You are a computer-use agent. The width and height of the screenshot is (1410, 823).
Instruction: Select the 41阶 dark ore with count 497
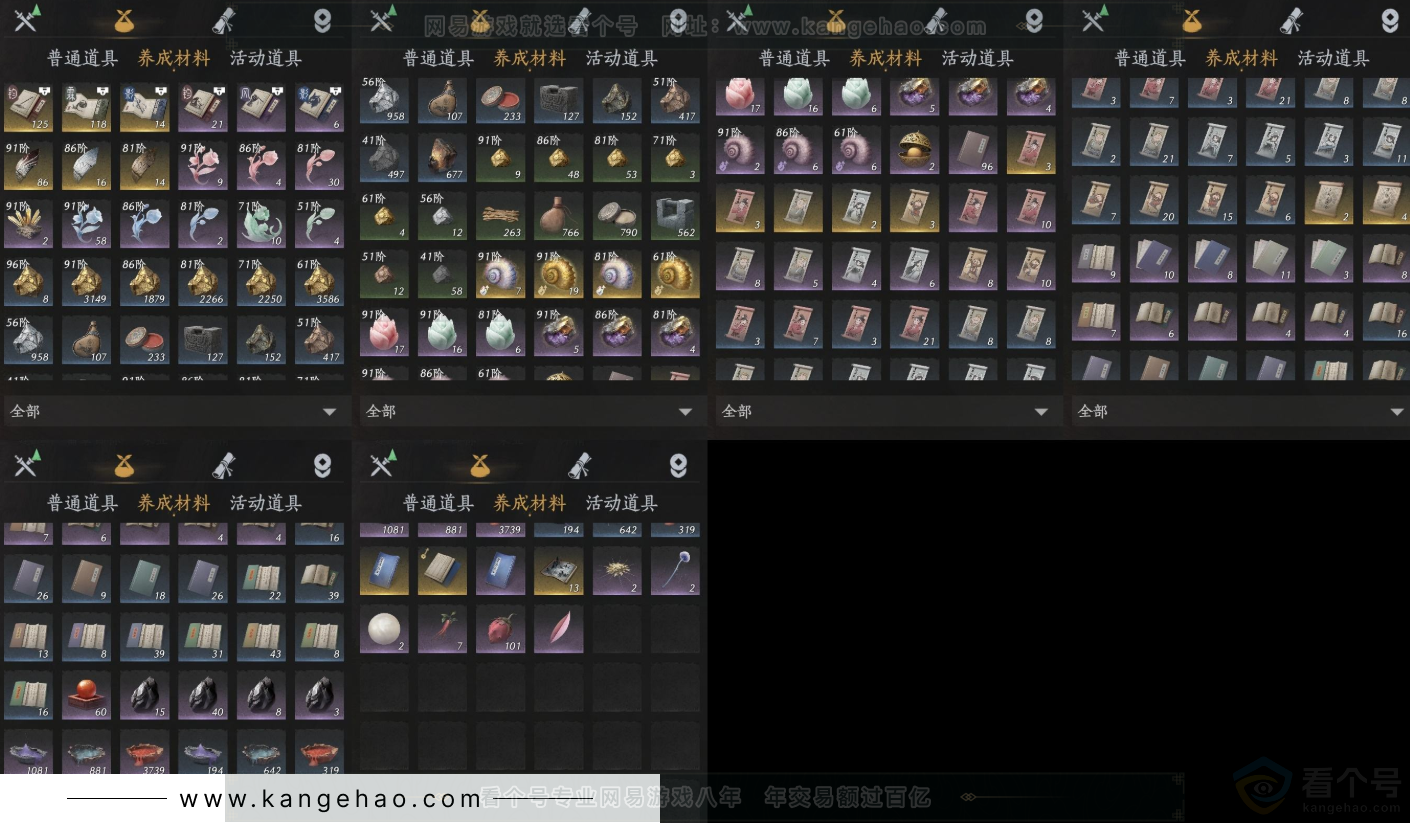pyautogui.click(x=384, y=158)
